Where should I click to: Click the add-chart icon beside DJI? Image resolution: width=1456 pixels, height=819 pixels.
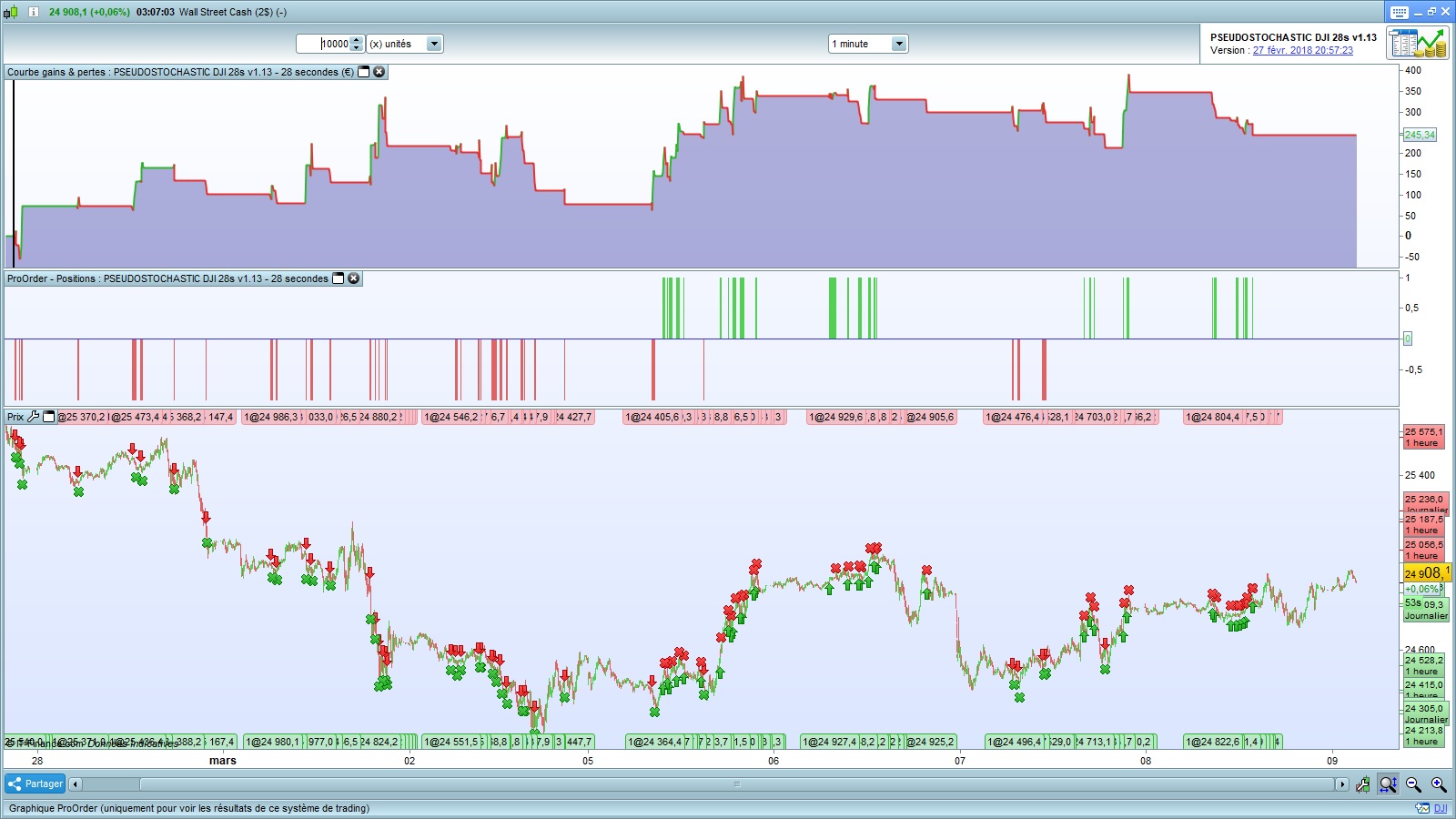pyautogui.click(x=1422, y=808)
